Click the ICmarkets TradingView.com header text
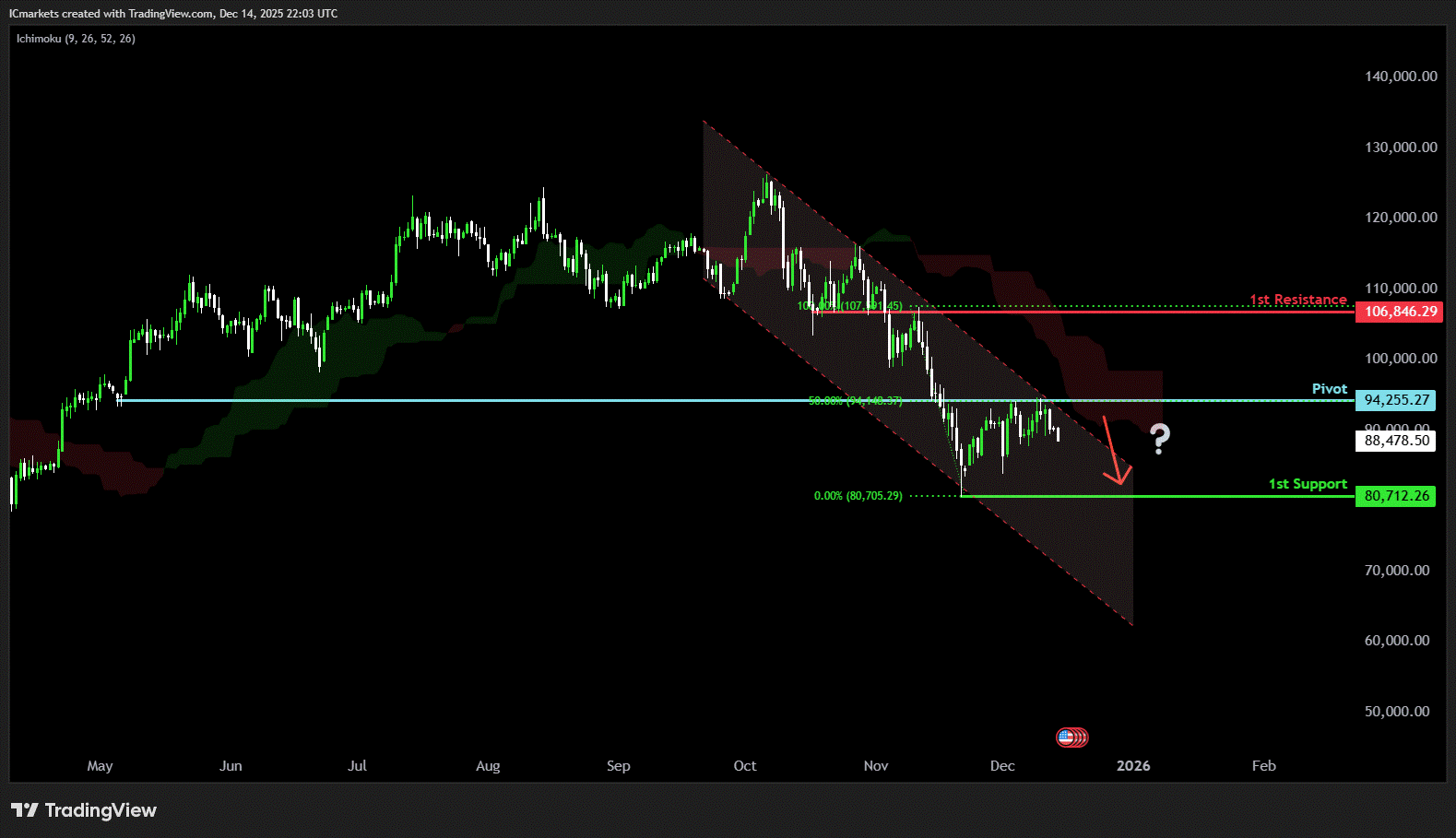 pos(173,14)
